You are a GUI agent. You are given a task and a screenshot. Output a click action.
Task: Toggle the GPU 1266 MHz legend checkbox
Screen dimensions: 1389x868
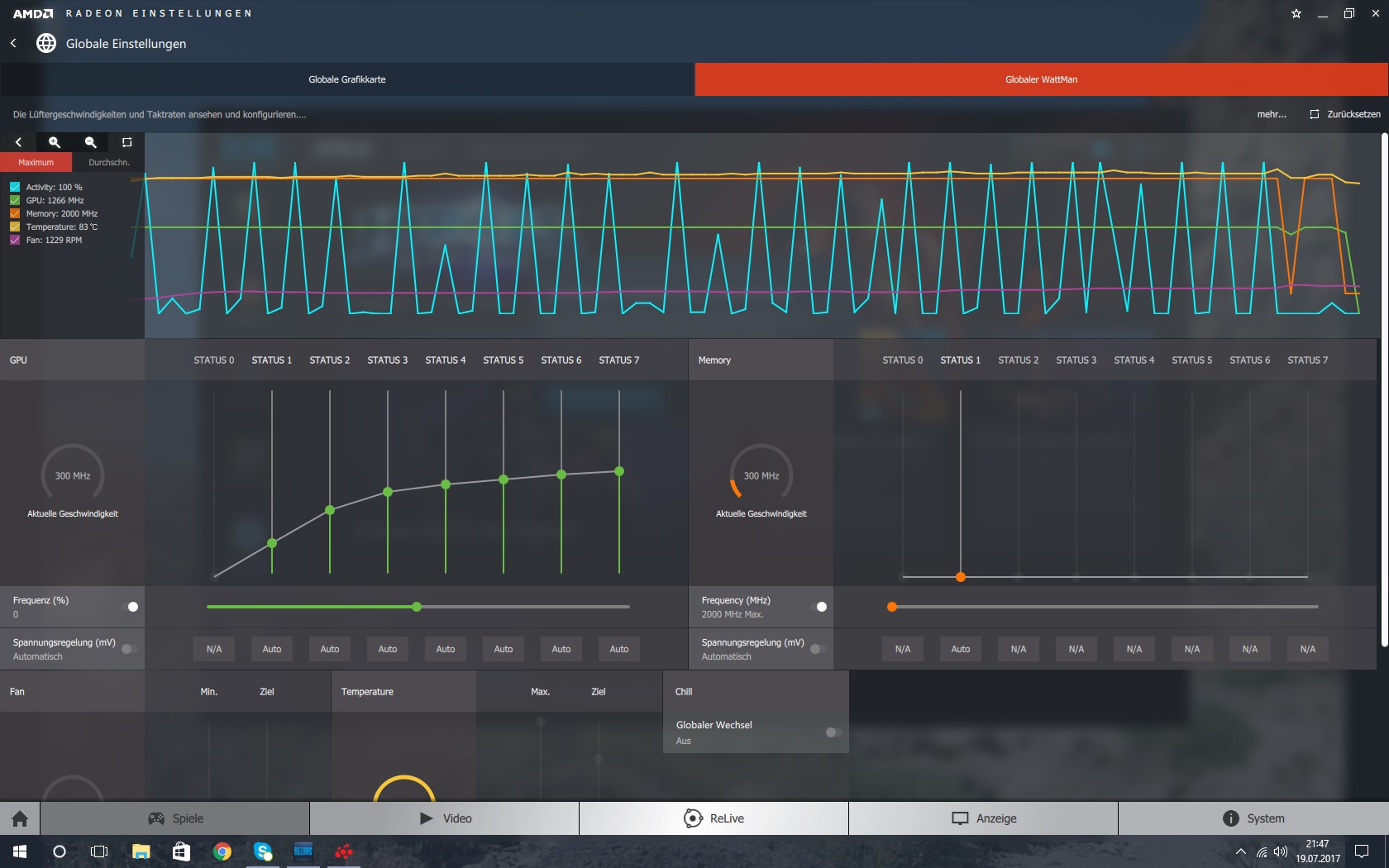tap(15, 201)
